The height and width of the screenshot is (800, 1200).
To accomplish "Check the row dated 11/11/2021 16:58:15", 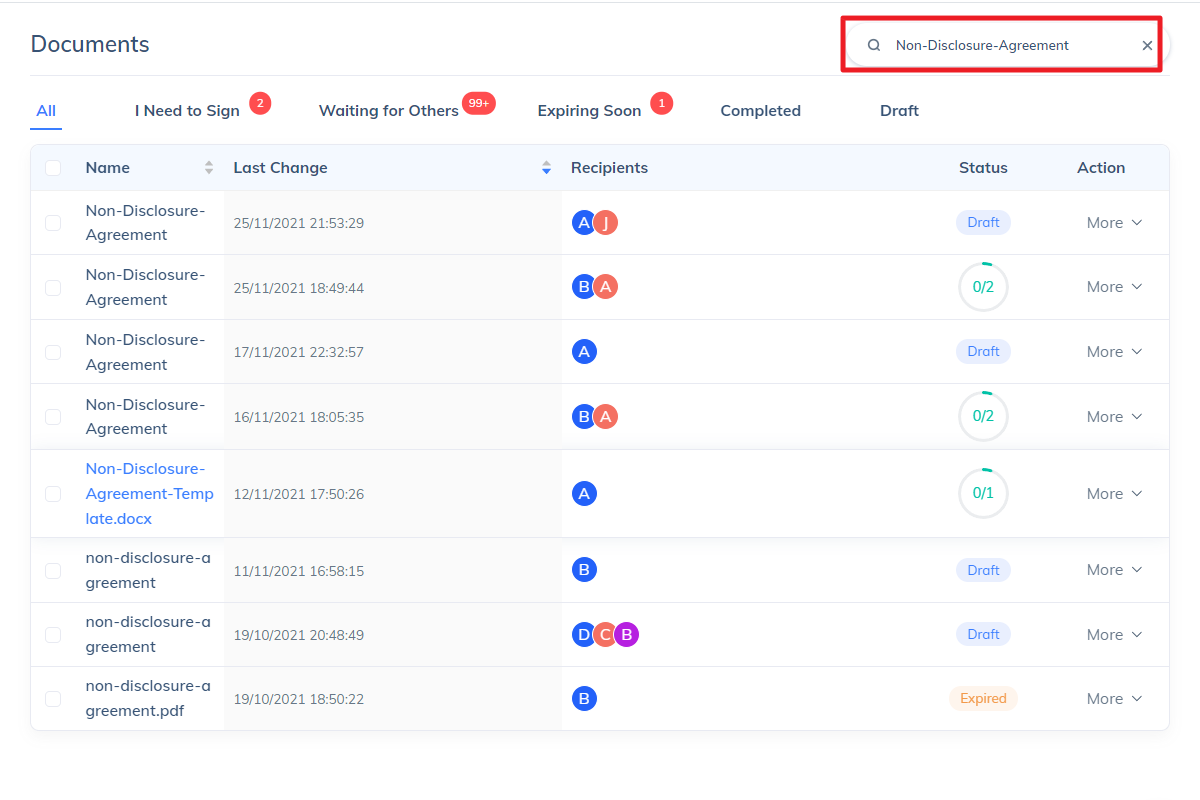I will tap(53, 570).
